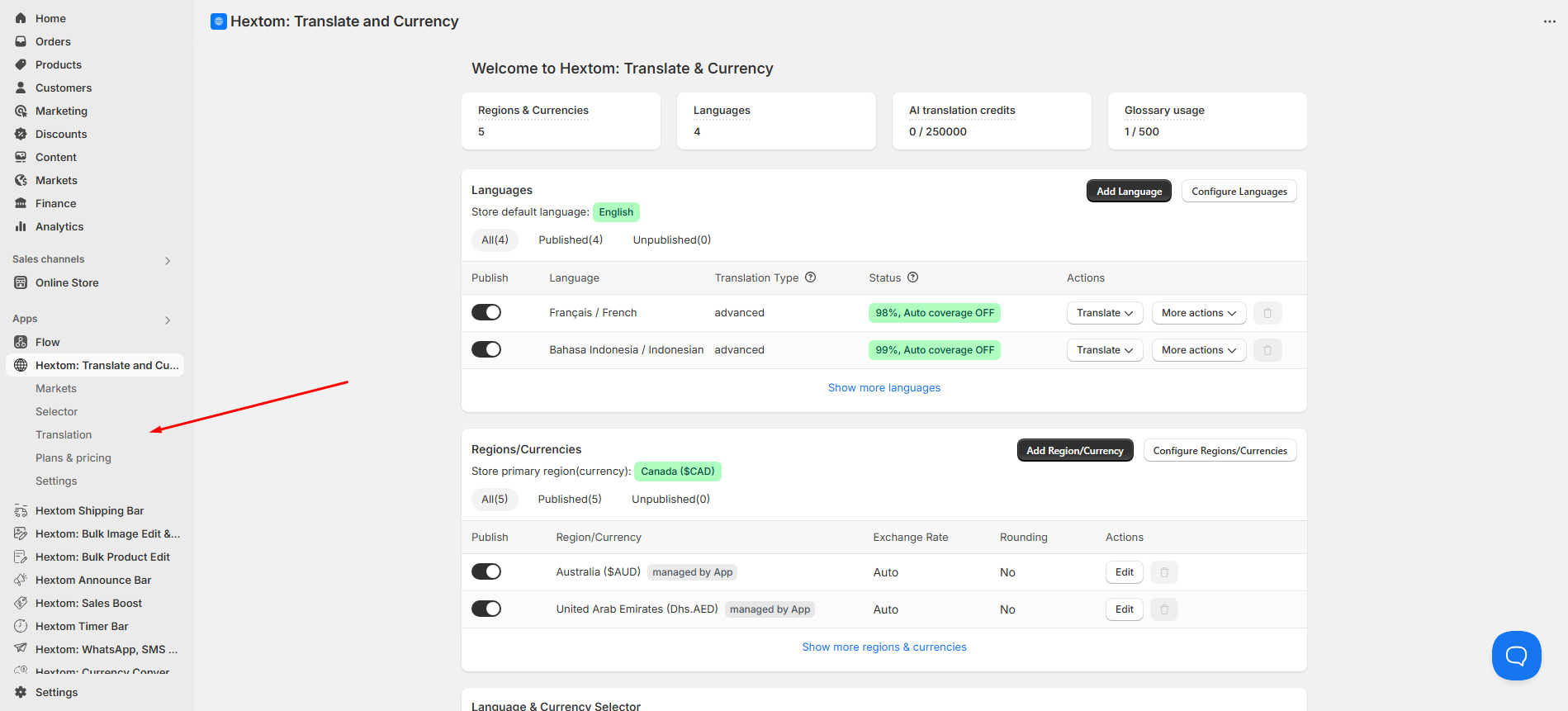The width and height of the screenshot is (1568, 711).
Task: Click the Hextom Sales Boost icon
Action: (x=21, y=603)
